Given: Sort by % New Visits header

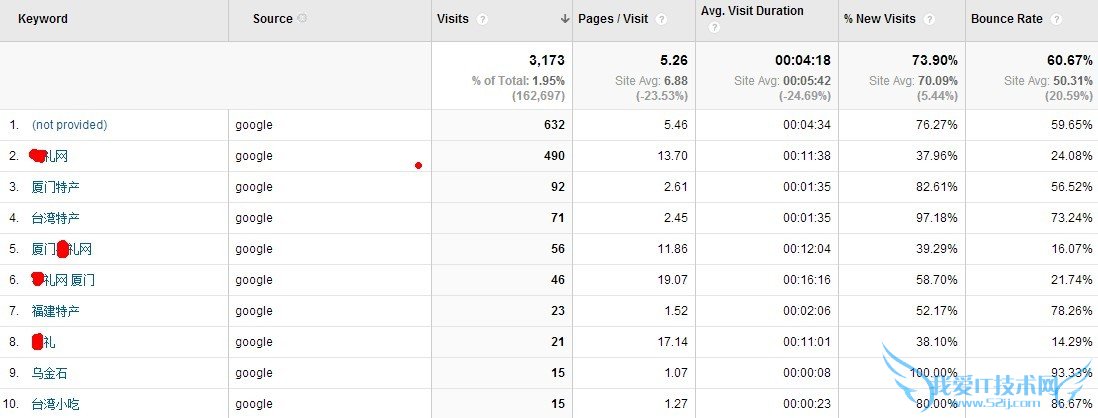Looking at the screenshot, I should pyautogui.click(x=880, y=19).
